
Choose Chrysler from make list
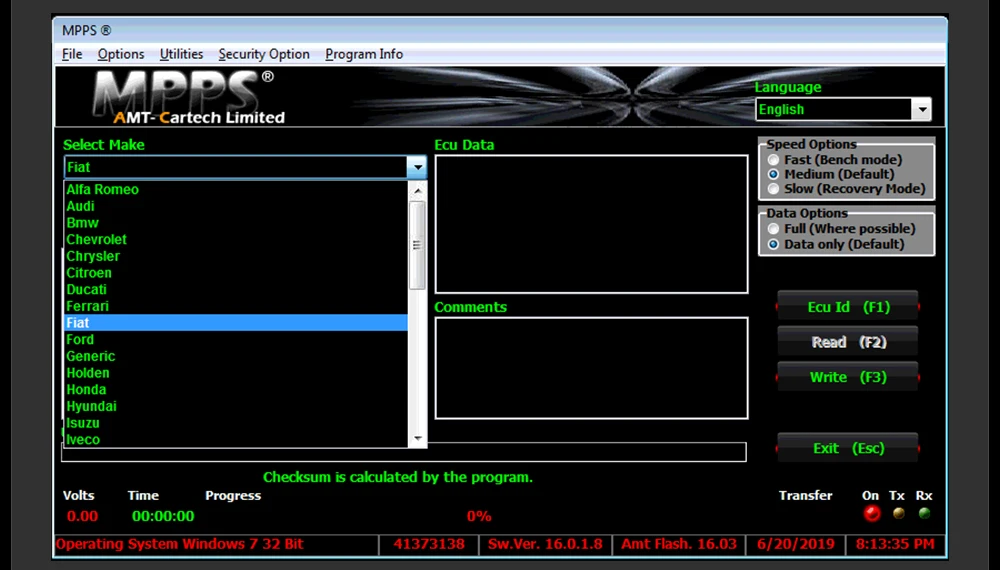pyautogui.click(x=236, y=256)
